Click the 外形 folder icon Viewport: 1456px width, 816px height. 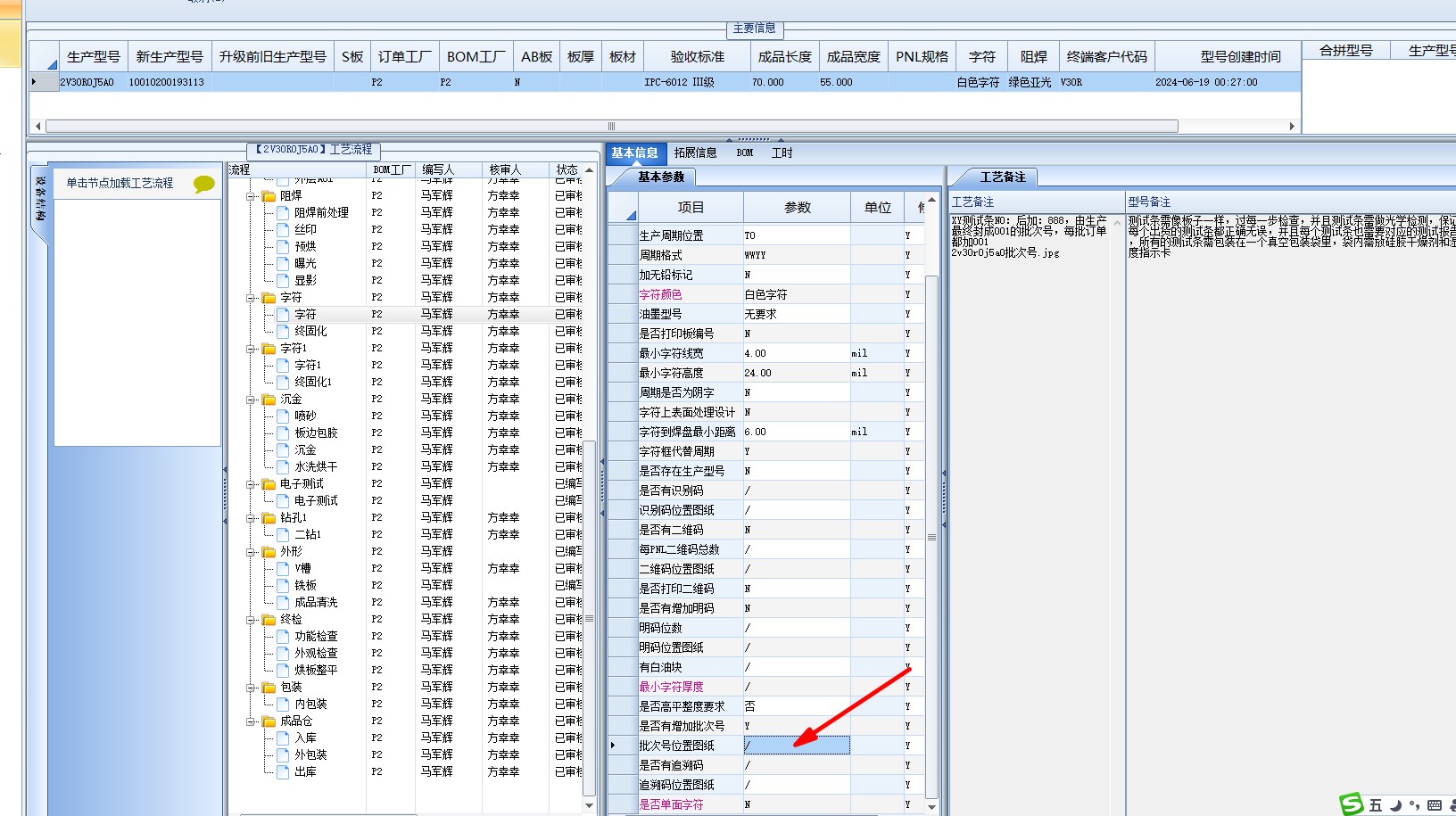[x=269, y=552]
